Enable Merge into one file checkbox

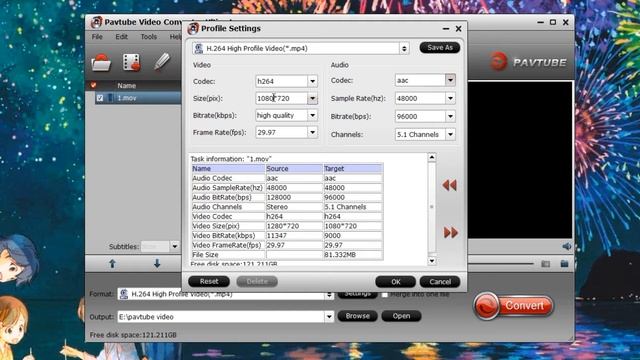384,294
